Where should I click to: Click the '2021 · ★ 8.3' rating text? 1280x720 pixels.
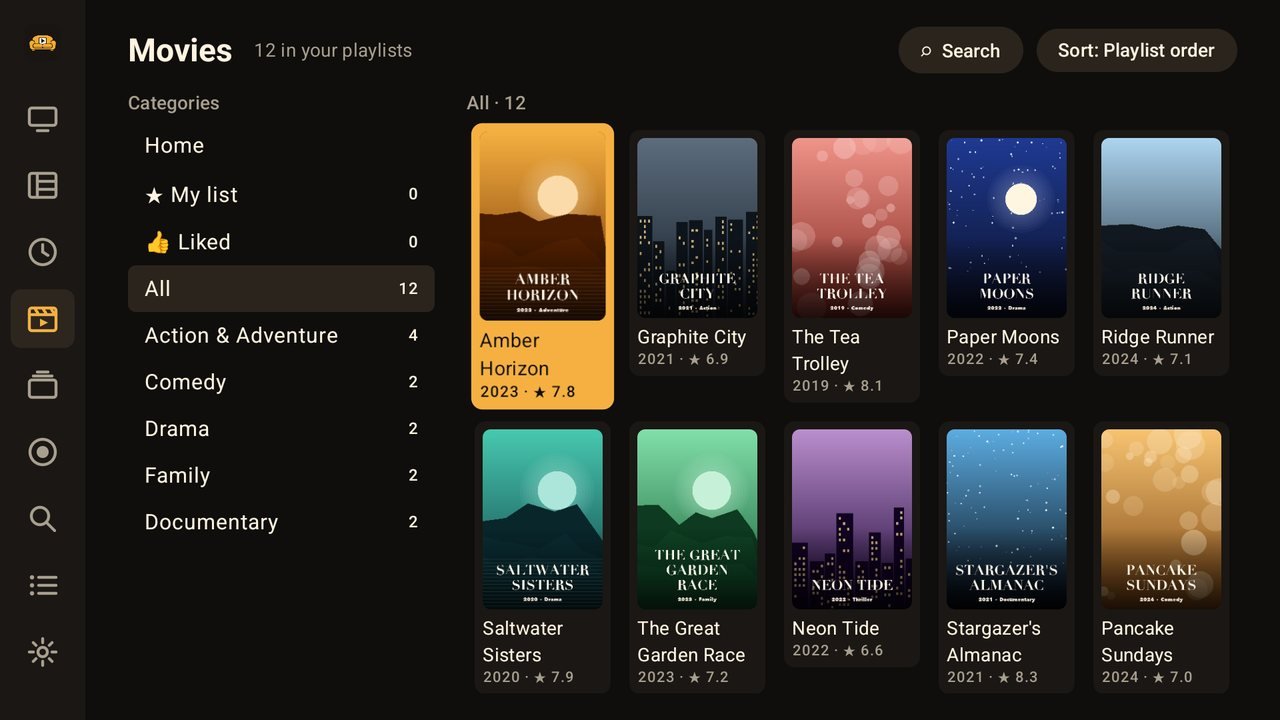993,677
